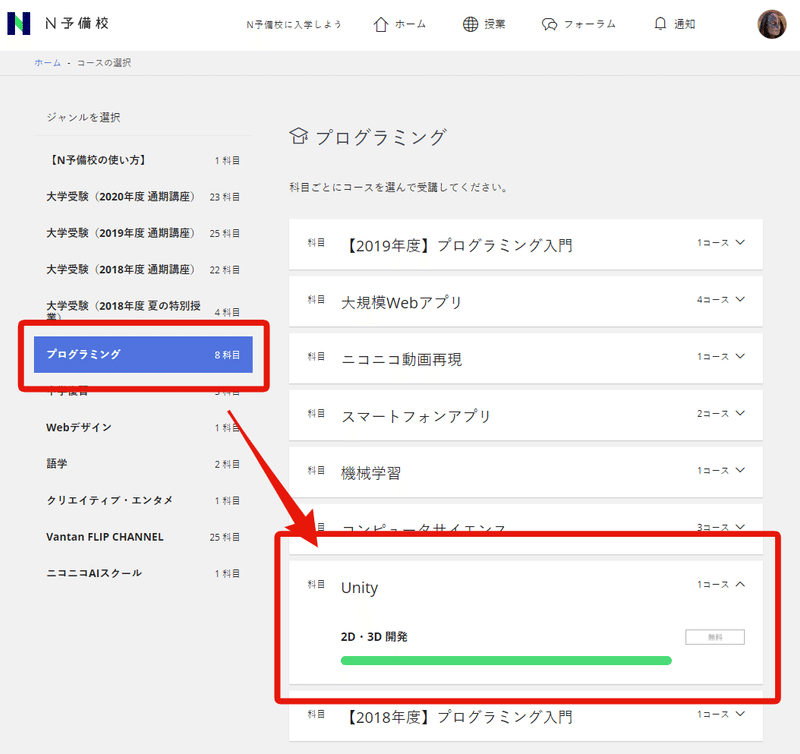
Task: Click the notification bell icon
Action: tap(660, 23)
